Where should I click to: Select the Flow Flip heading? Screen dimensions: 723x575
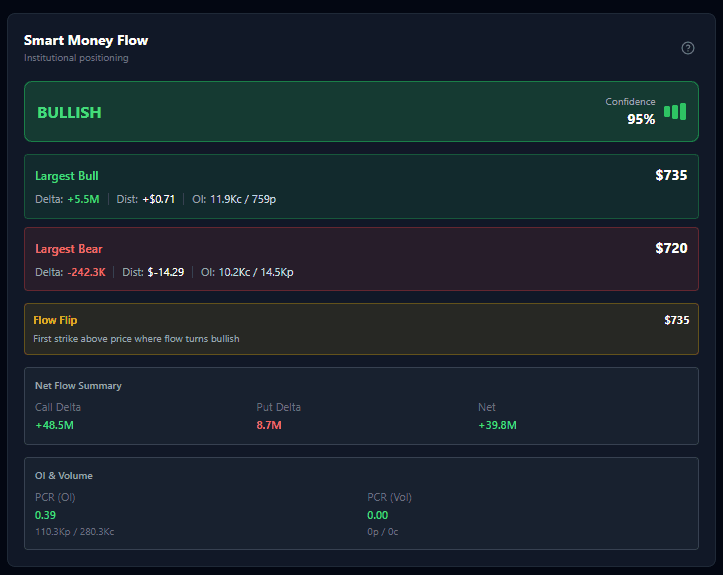click(x=55, y=320)
